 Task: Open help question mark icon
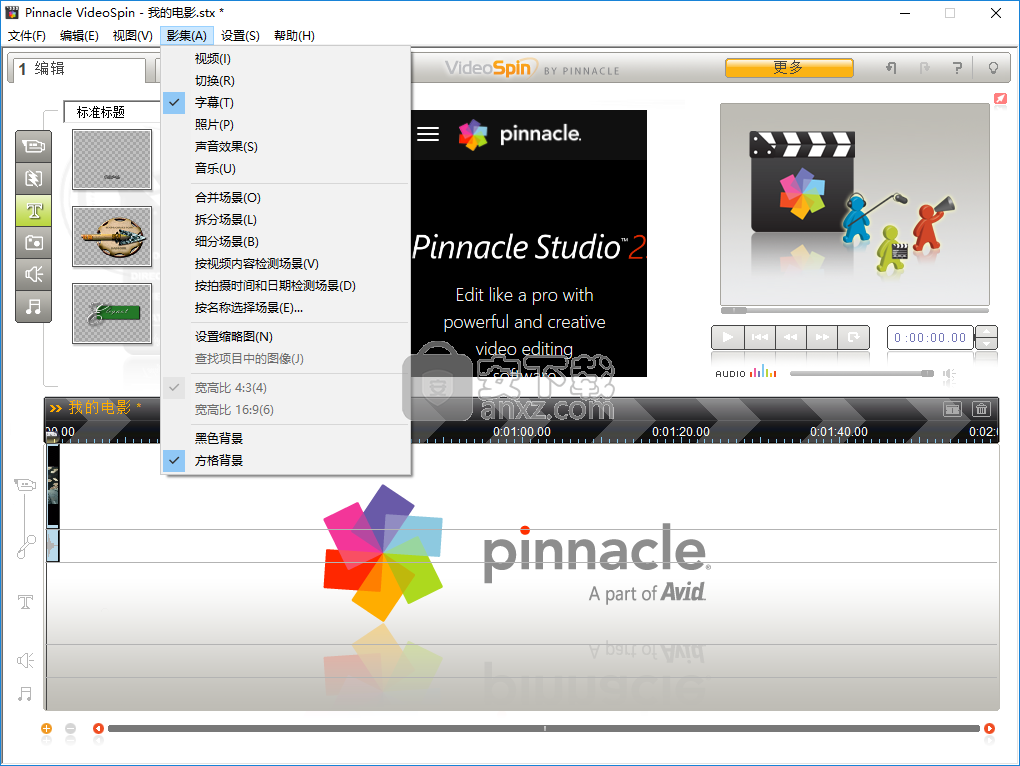[x=957, y=68]
